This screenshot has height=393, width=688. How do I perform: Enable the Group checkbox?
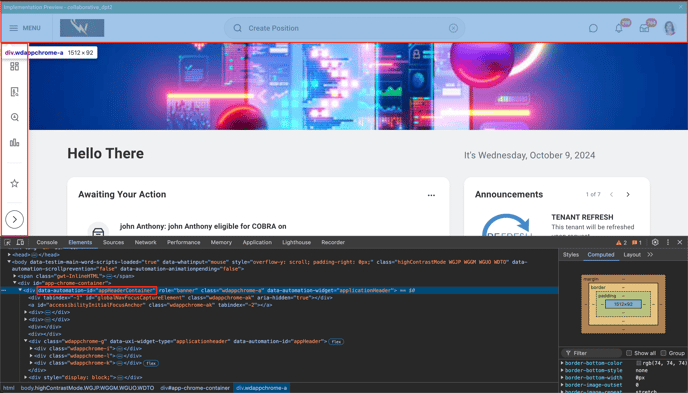tap(663, 353)
